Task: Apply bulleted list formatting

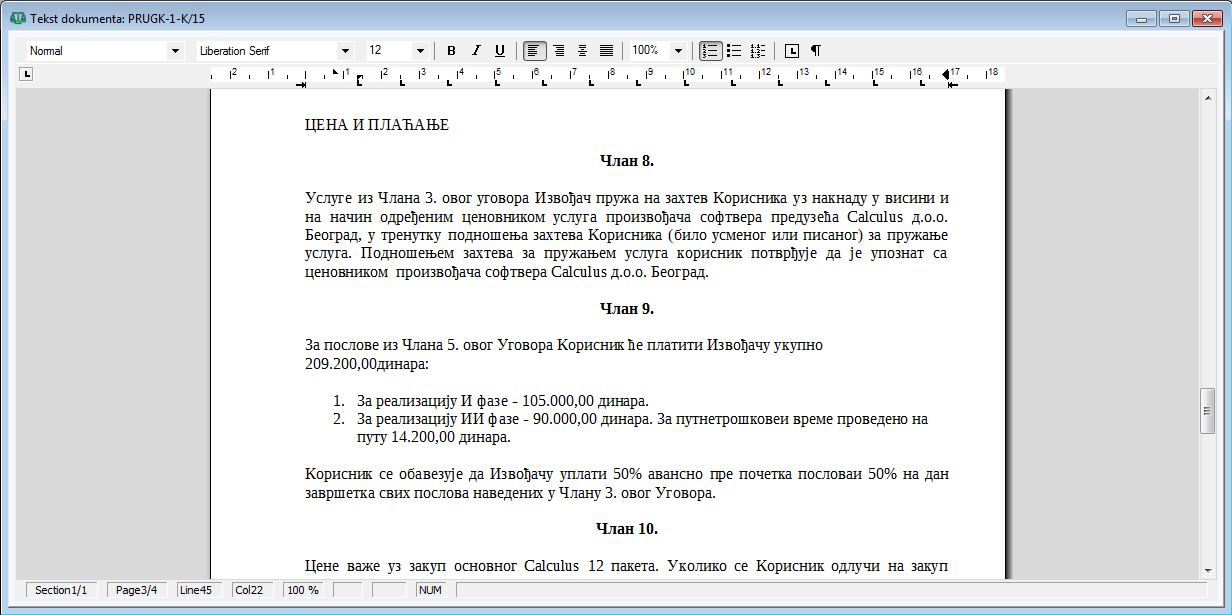Action: point(734,51)
